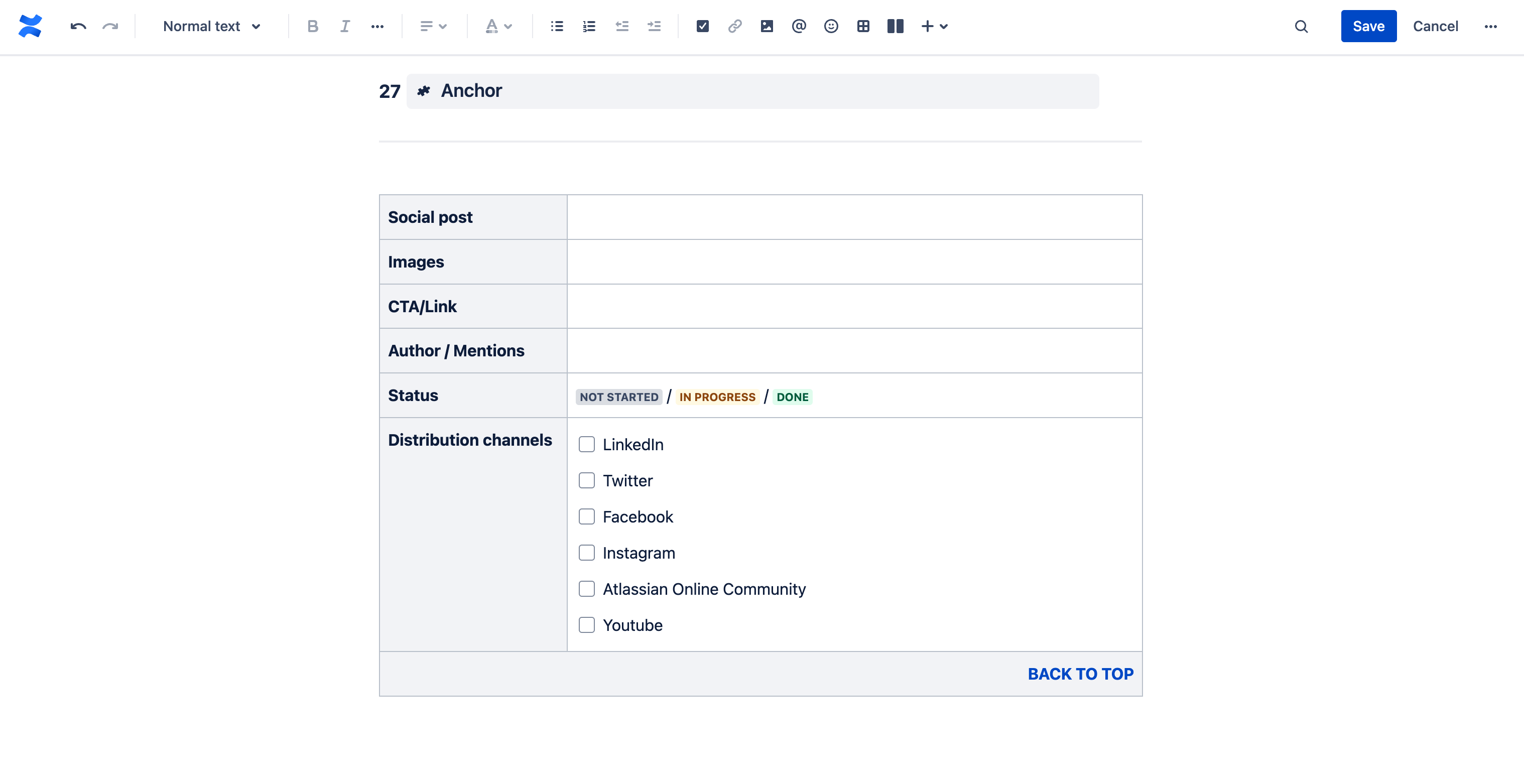Select the NOT STARTED status lozenge

coord(619,397)
